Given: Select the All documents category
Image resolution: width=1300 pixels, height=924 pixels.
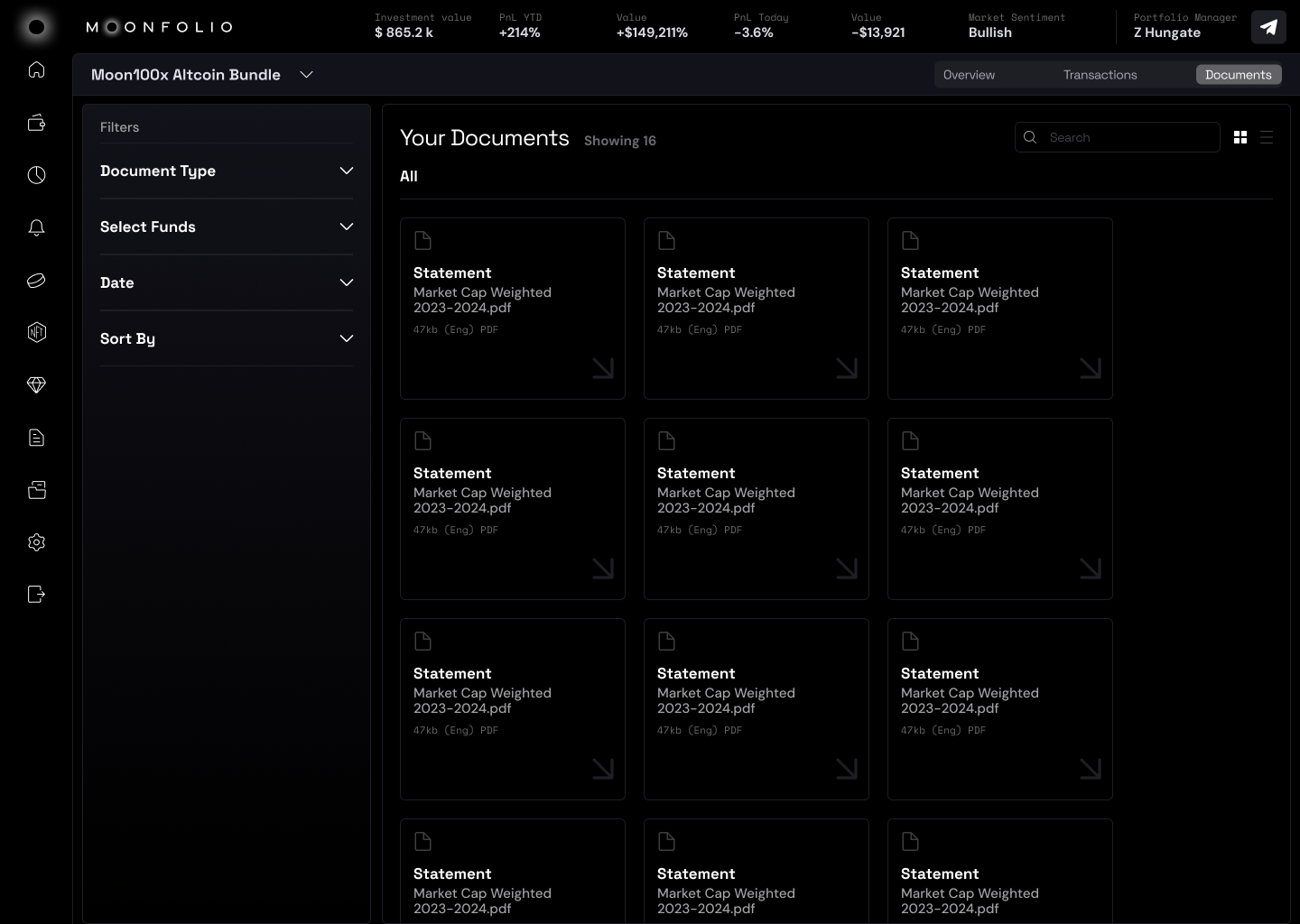Looking at the screenshot, I should pyautogui.click(x=409, y=176).
